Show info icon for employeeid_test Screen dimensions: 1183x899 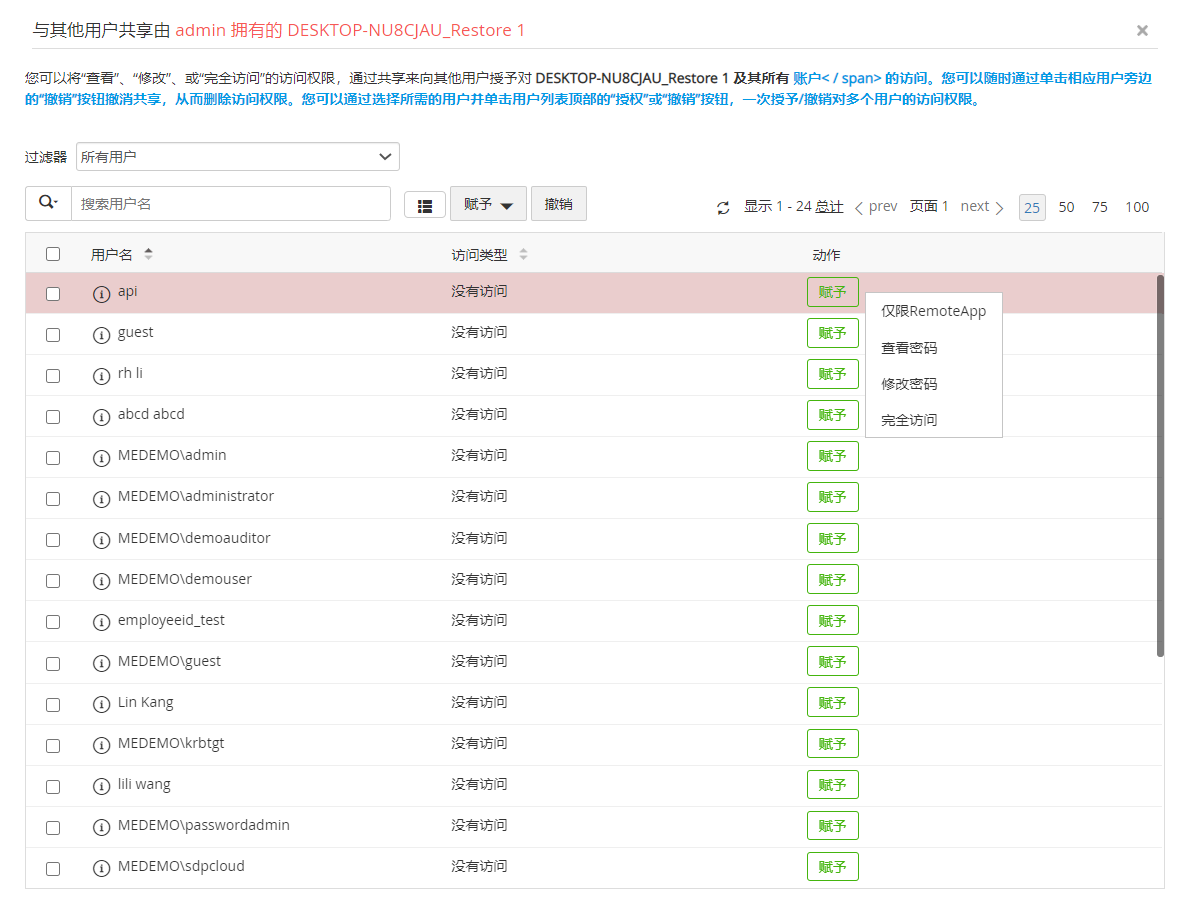click(101, 622)
